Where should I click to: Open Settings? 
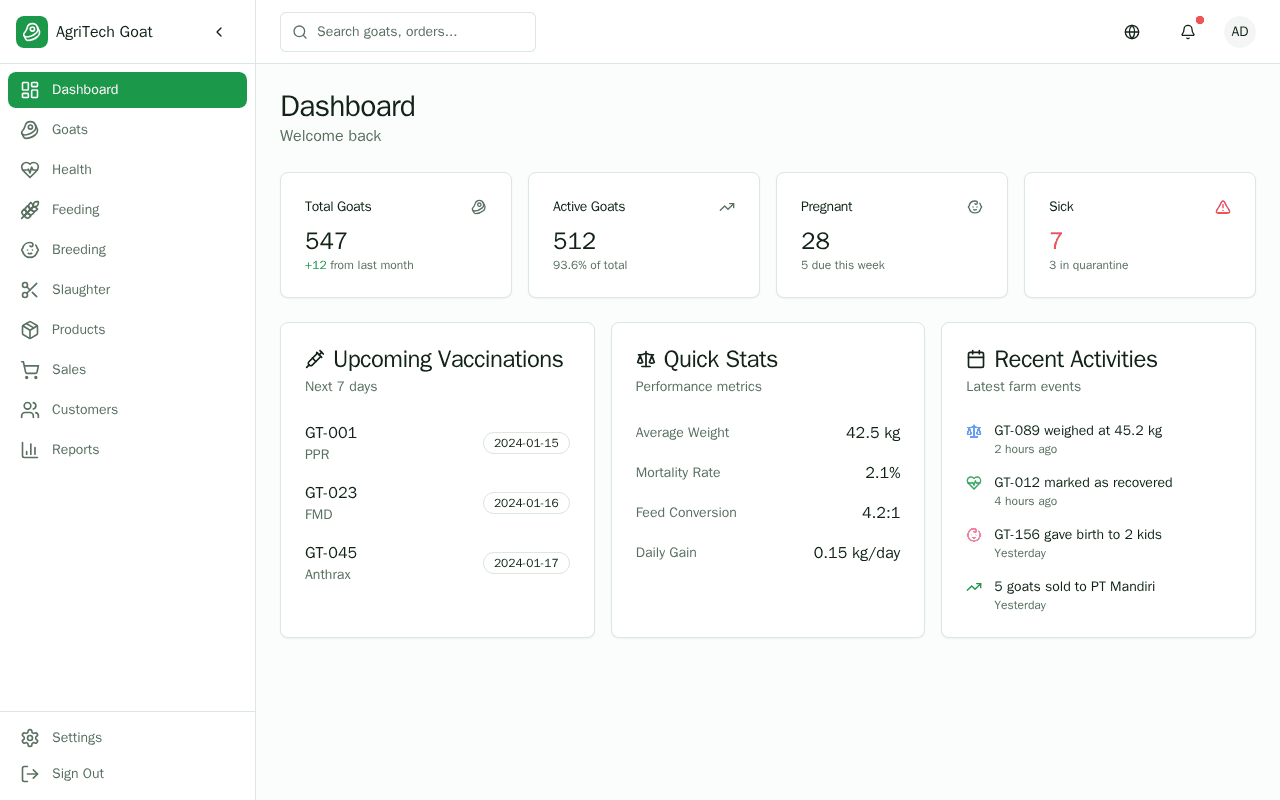(x=127, y=738)
